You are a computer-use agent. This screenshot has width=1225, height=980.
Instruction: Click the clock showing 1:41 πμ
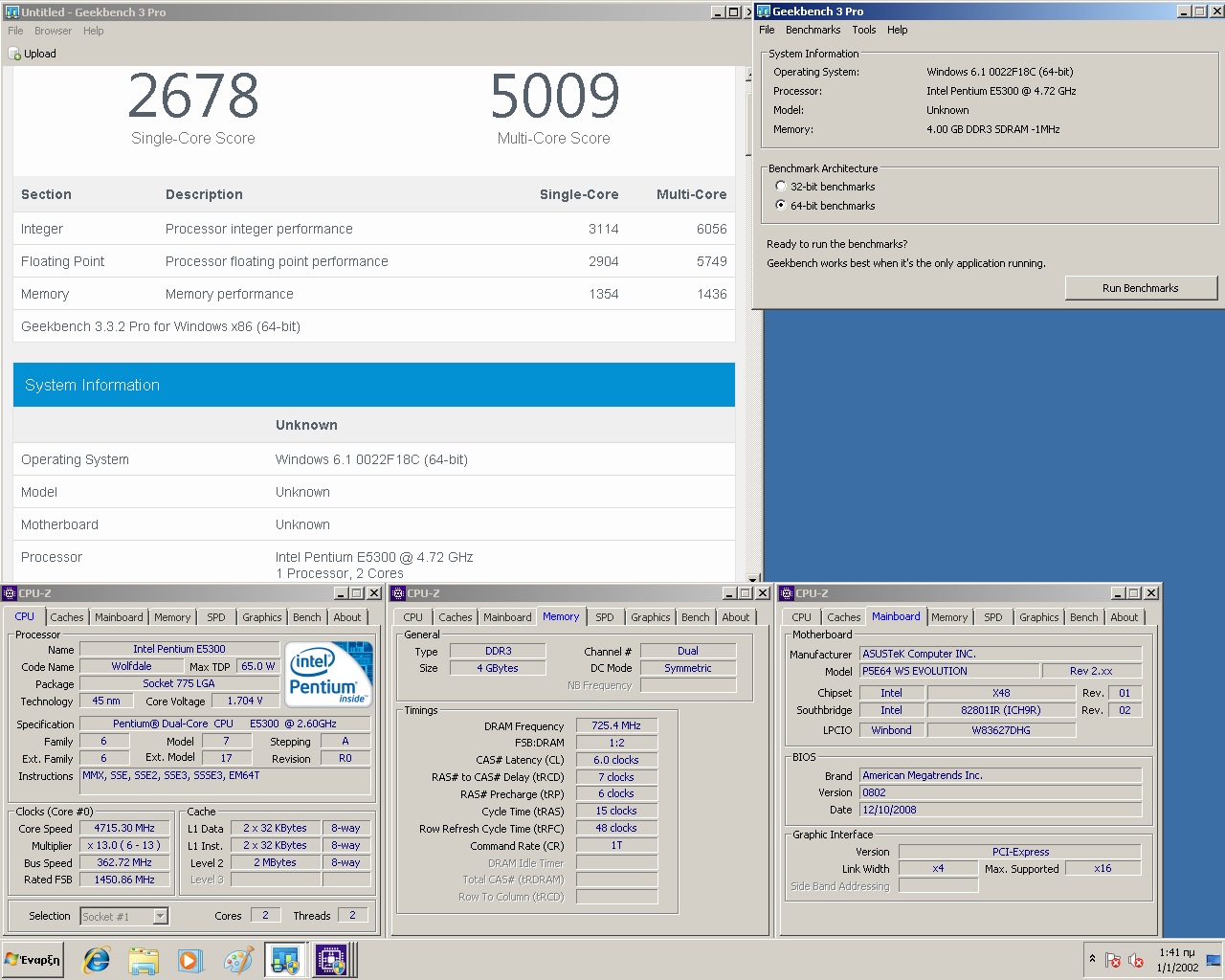[1177, 952]
